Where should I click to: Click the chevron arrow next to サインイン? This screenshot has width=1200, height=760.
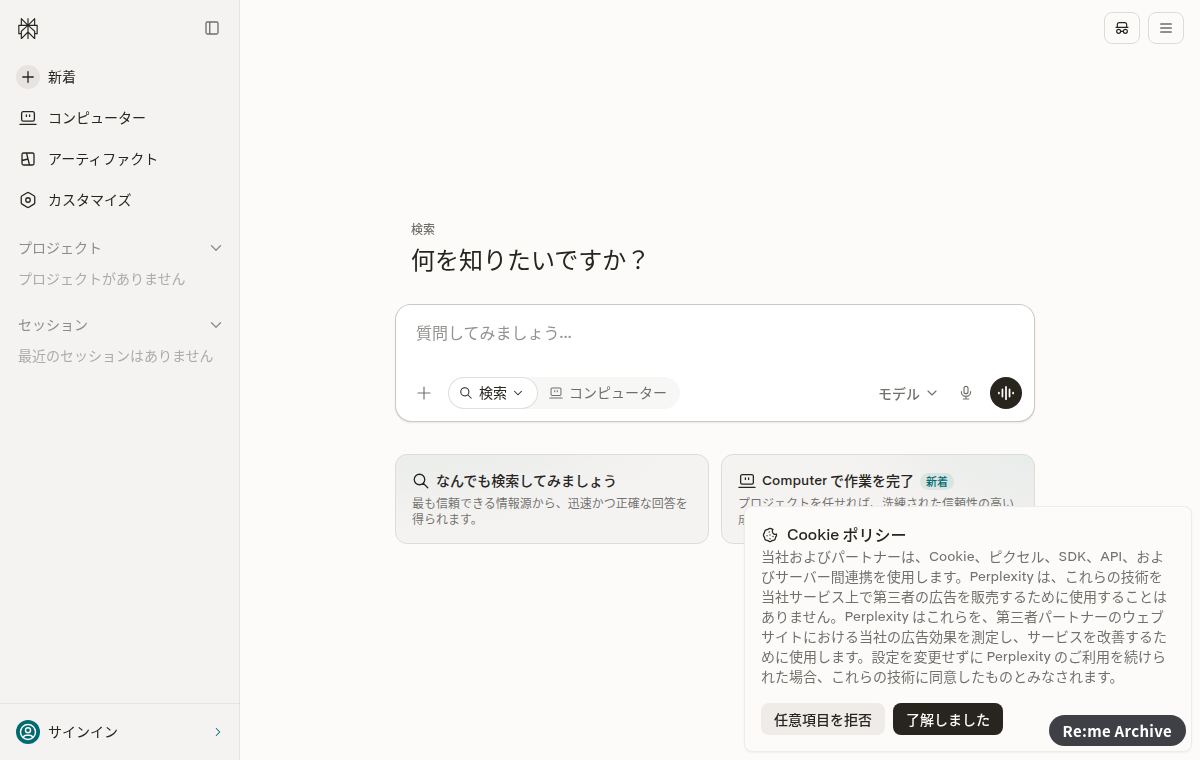(x=218, y=732)
